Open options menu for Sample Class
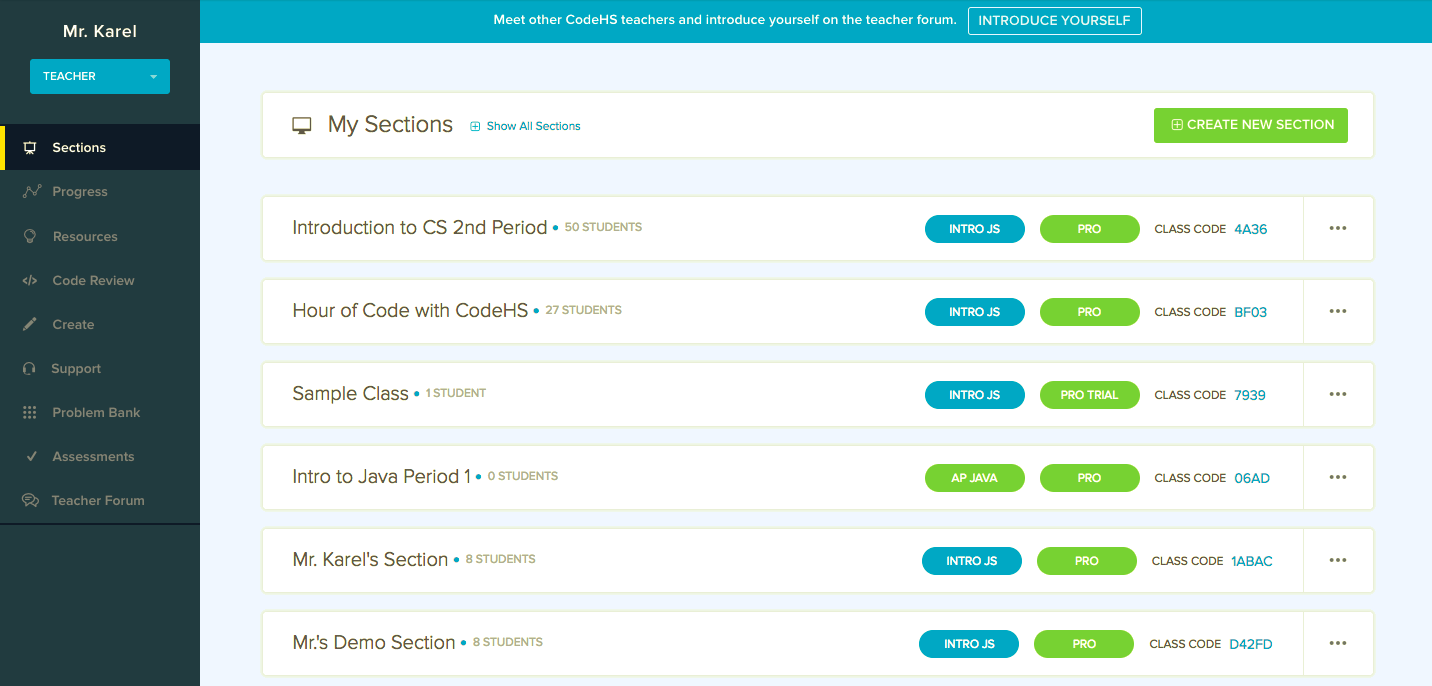This screenshot has height=686, width=1432. [x=1338, y=394]
